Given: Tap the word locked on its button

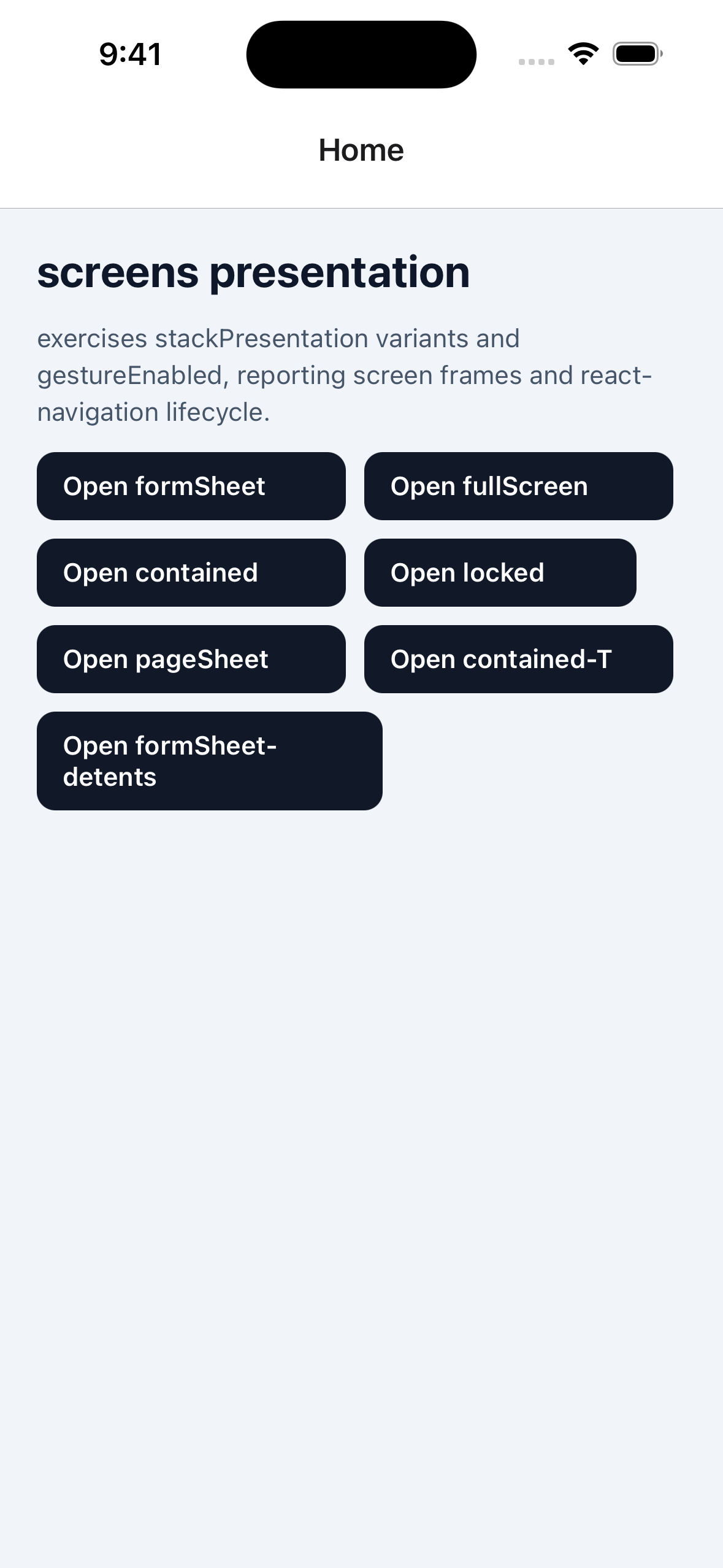Looking at the screenshot, I should tap(503, 573).
